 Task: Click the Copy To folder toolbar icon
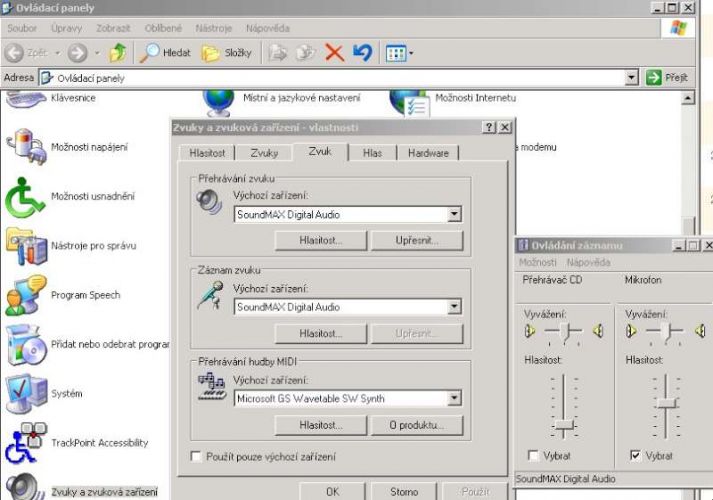[306, 53]
